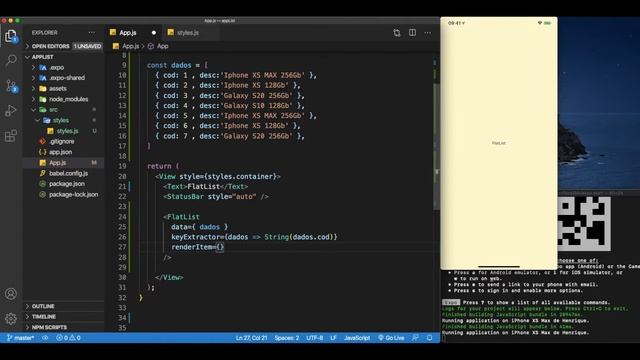Split the editor to the right

pyautogui.click(x=412, y=33)
